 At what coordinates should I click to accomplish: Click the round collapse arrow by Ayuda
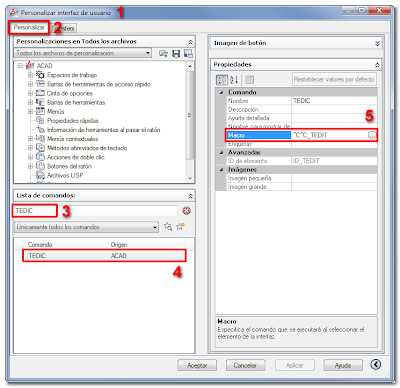click(x=376, y=365)
